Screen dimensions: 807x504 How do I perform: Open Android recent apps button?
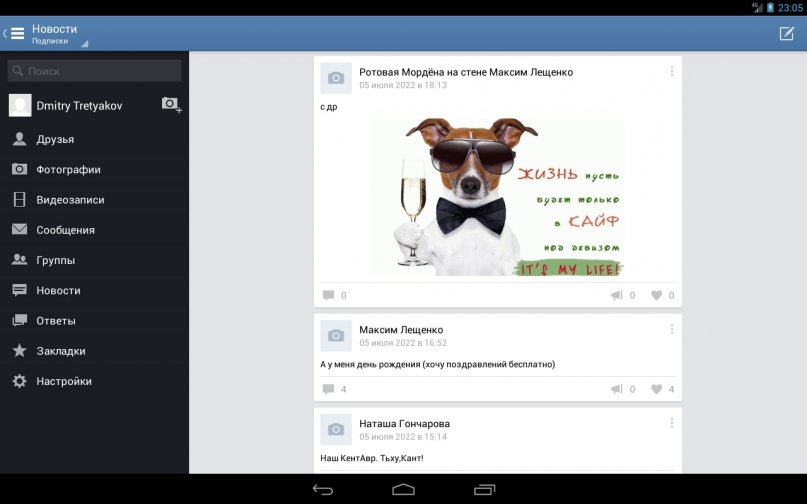pyautogui.click(x=485, y=489)
